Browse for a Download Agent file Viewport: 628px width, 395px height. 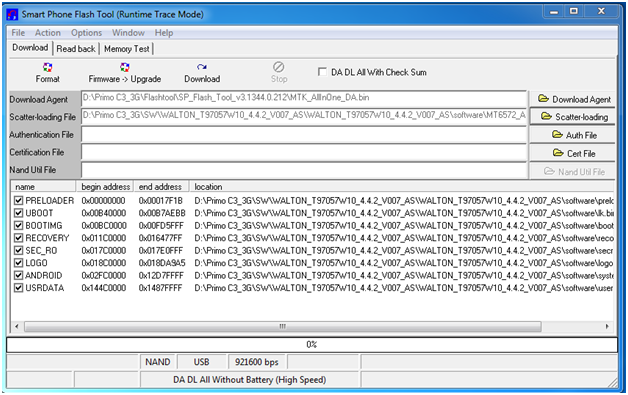[573, 99]
